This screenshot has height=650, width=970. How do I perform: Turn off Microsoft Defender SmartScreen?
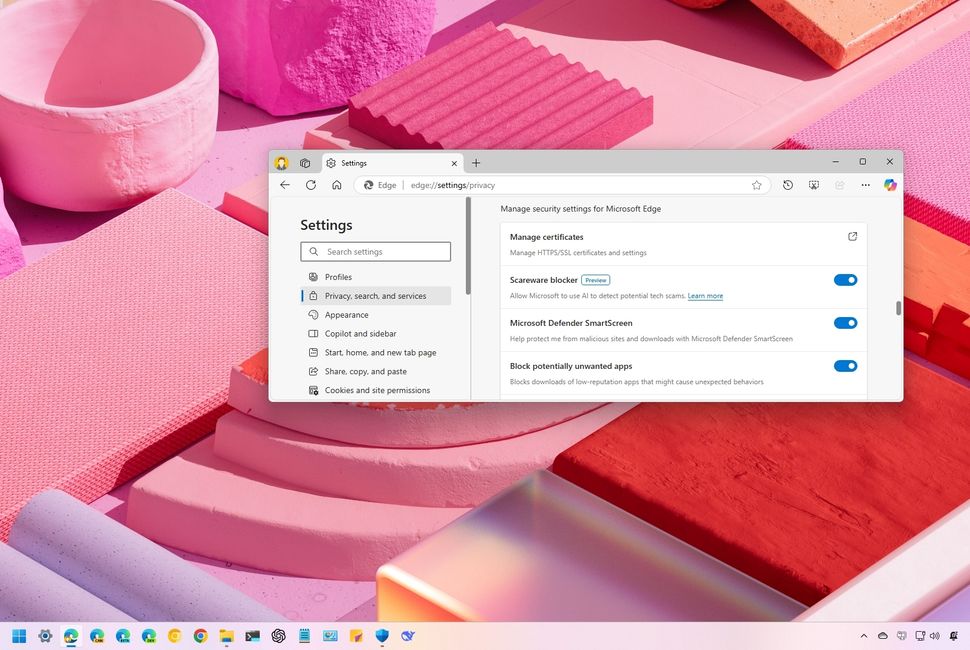coord(845,323)
